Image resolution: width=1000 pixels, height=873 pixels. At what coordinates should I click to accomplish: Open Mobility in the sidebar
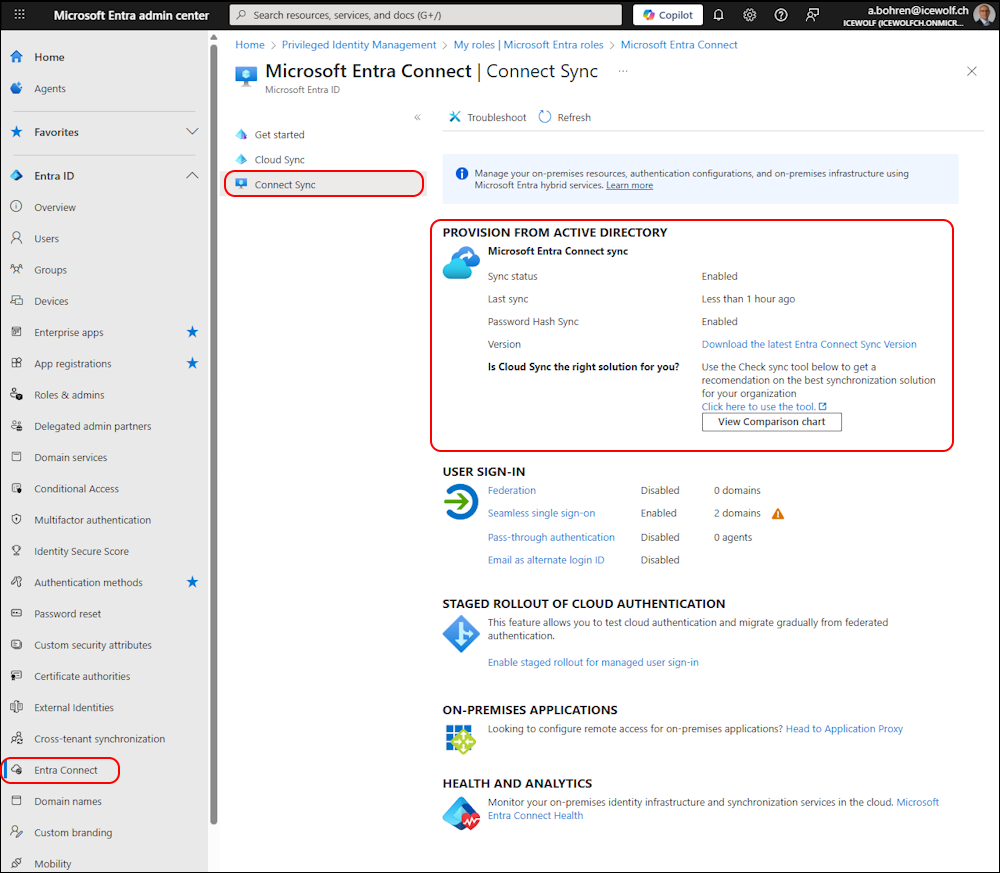52,863
